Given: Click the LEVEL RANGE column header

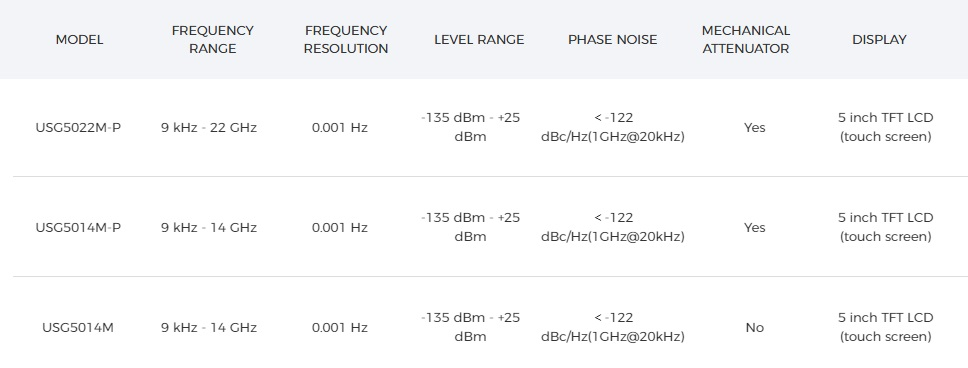Looking at the screenshot, I should (479, 40).
